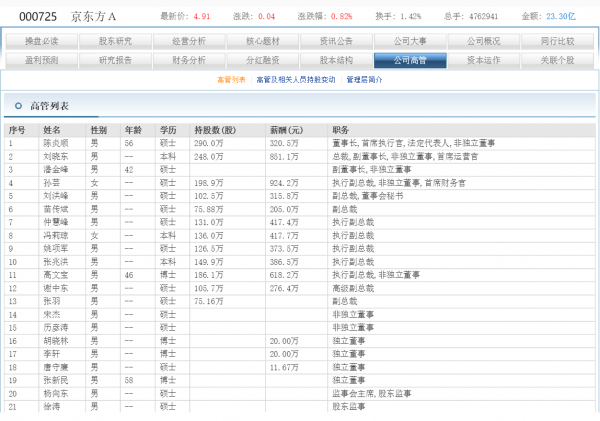This screenshot has height=421, width=600.
Task: Click the circle icon beside 高管列表 heading
Action: (x=18, y=106)
